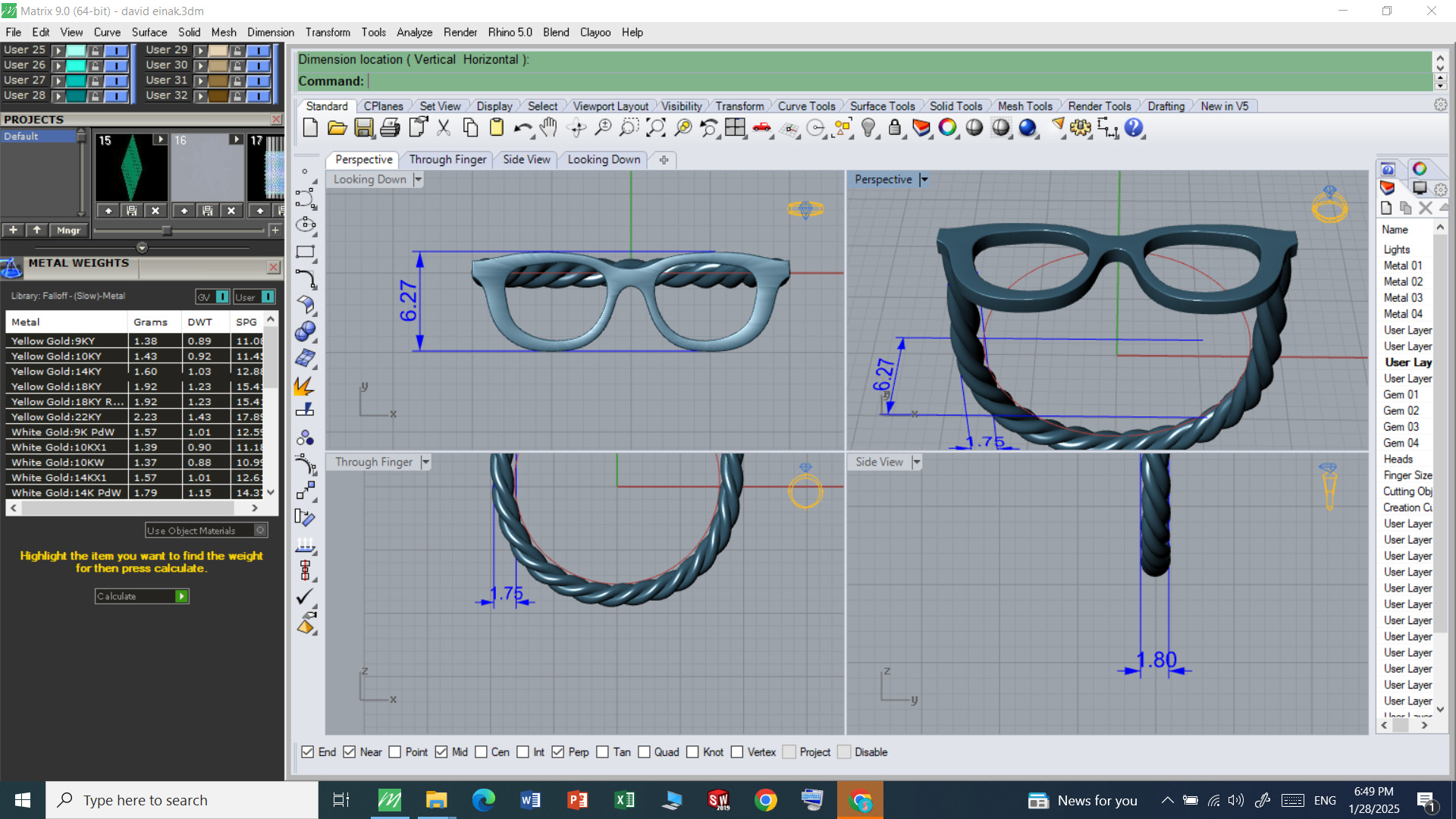Select the Through Finger viewport tab
This screenshot has height=819, width=1456.
447,159
